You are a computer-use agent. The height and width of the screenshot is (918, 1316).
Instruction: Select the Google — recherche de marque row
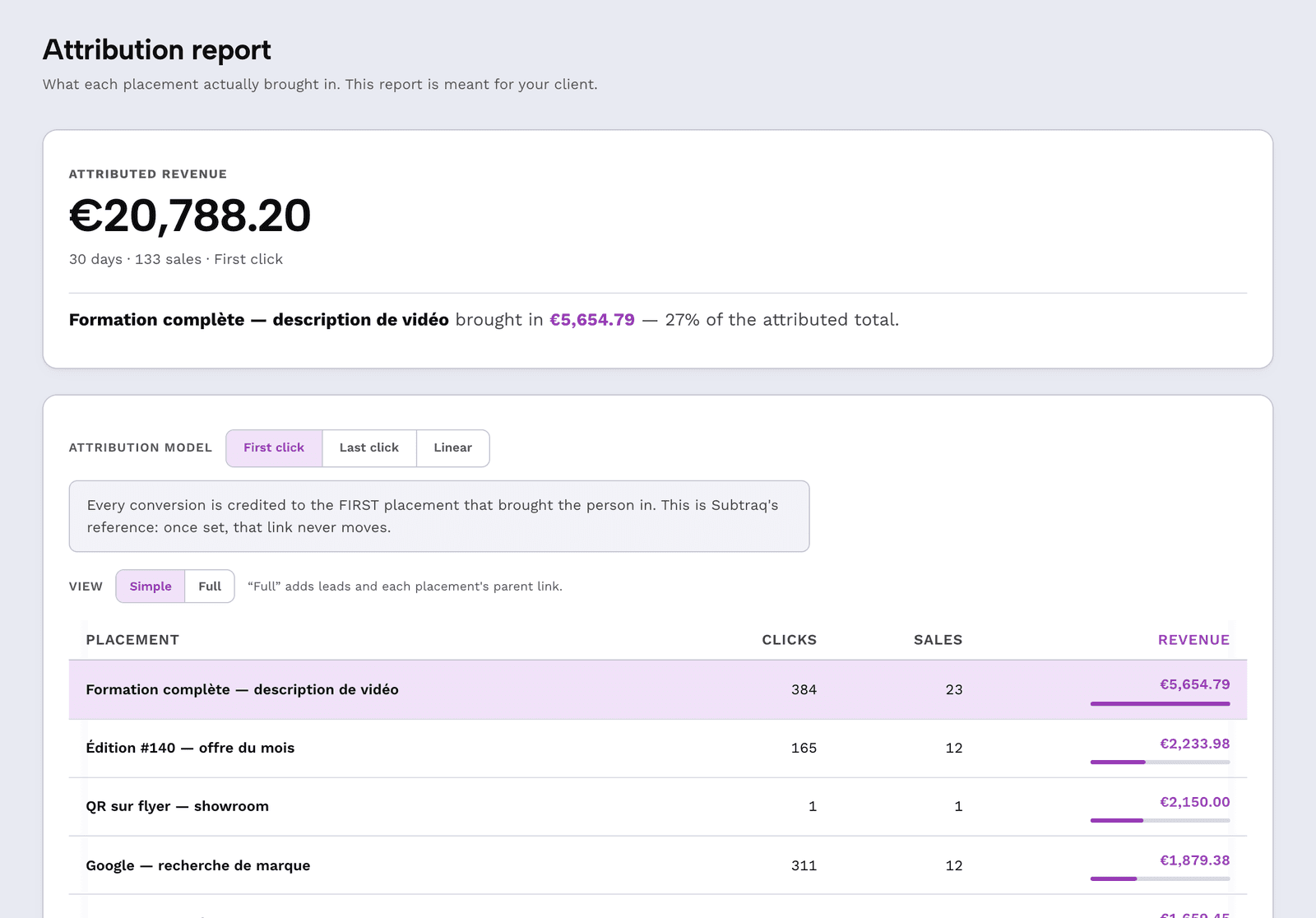[658, 865]
